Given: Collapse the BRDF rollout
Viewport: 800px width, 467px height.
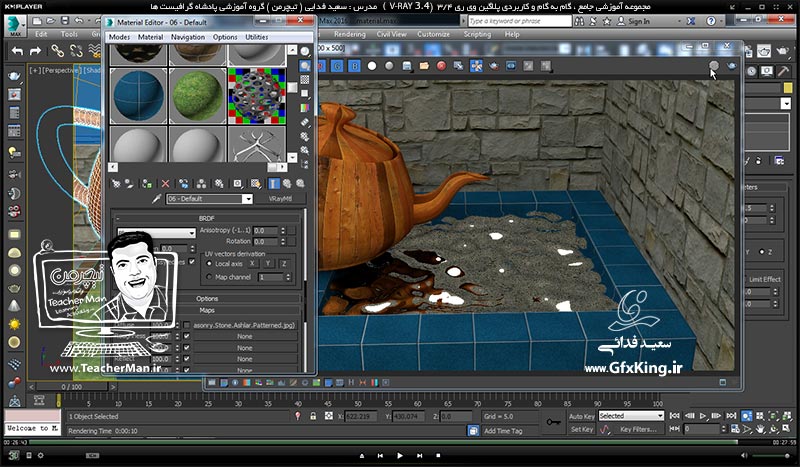Looking at the screenshot, I should pyautogui.click(x=207, y=218).
